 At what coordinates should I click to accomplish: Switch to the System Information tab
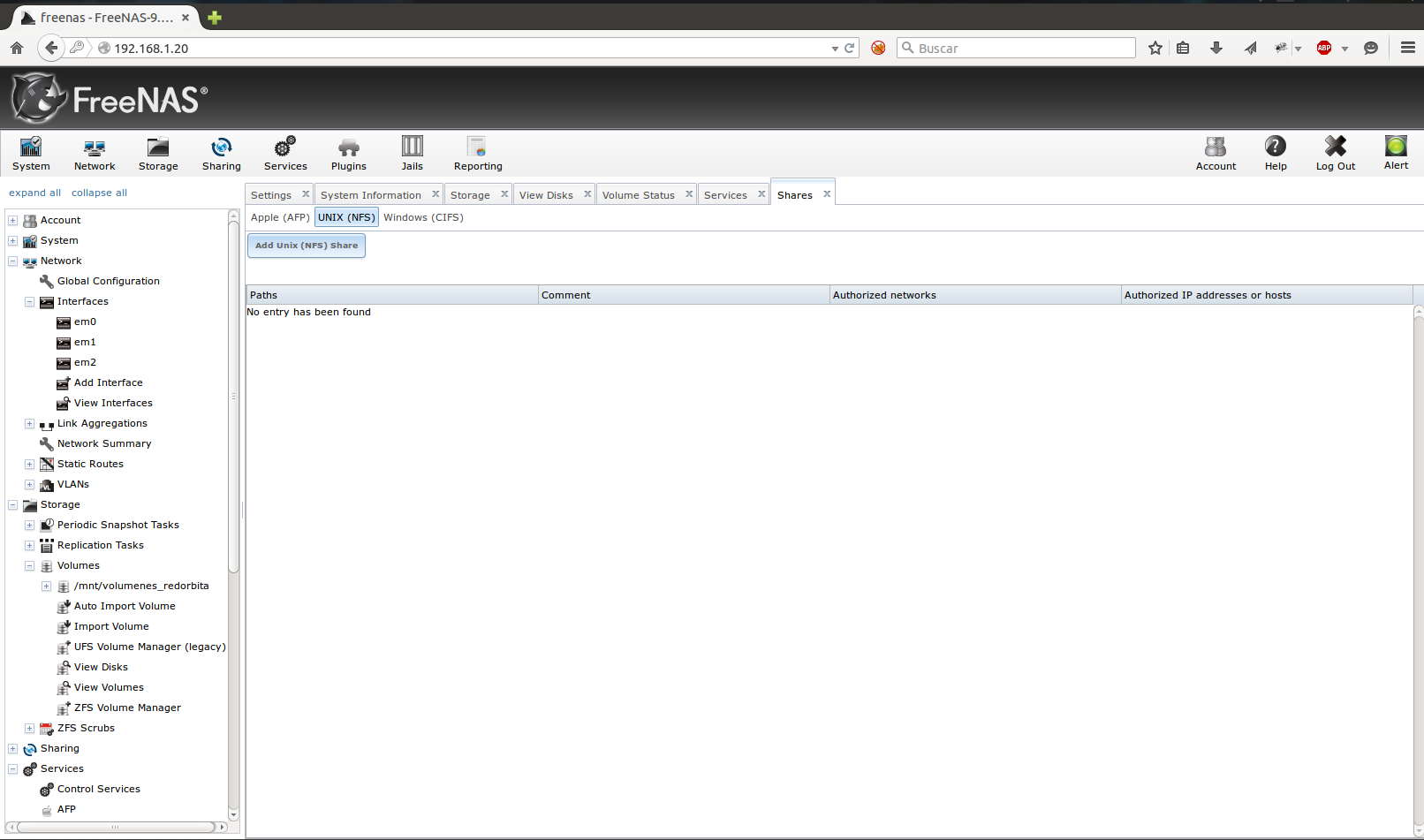pos(370,195)
